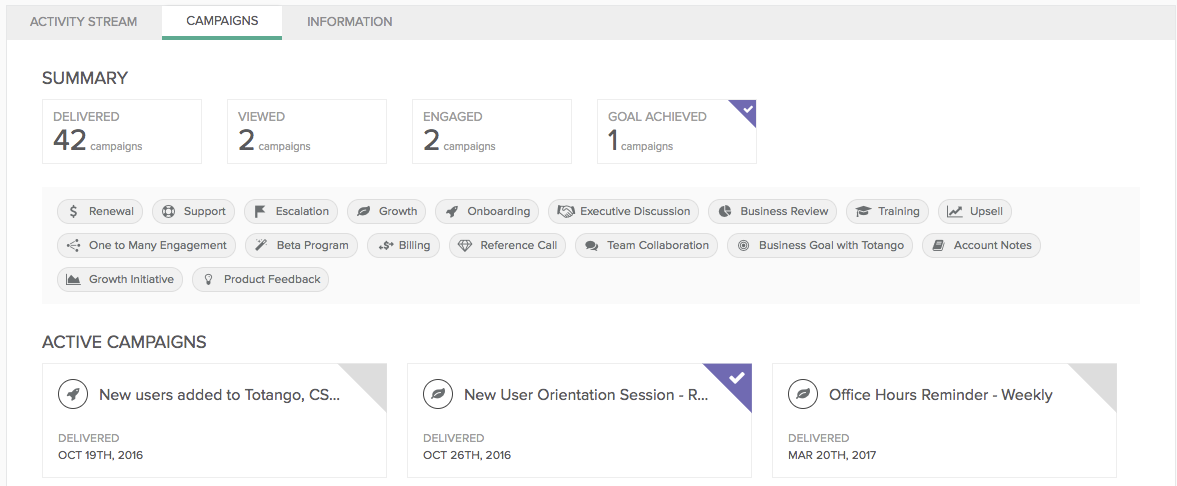Viewport: 1177px width, 486px height.
Task: Select the Renewal dollar-sign filter chip
Action: coord(100,211)
